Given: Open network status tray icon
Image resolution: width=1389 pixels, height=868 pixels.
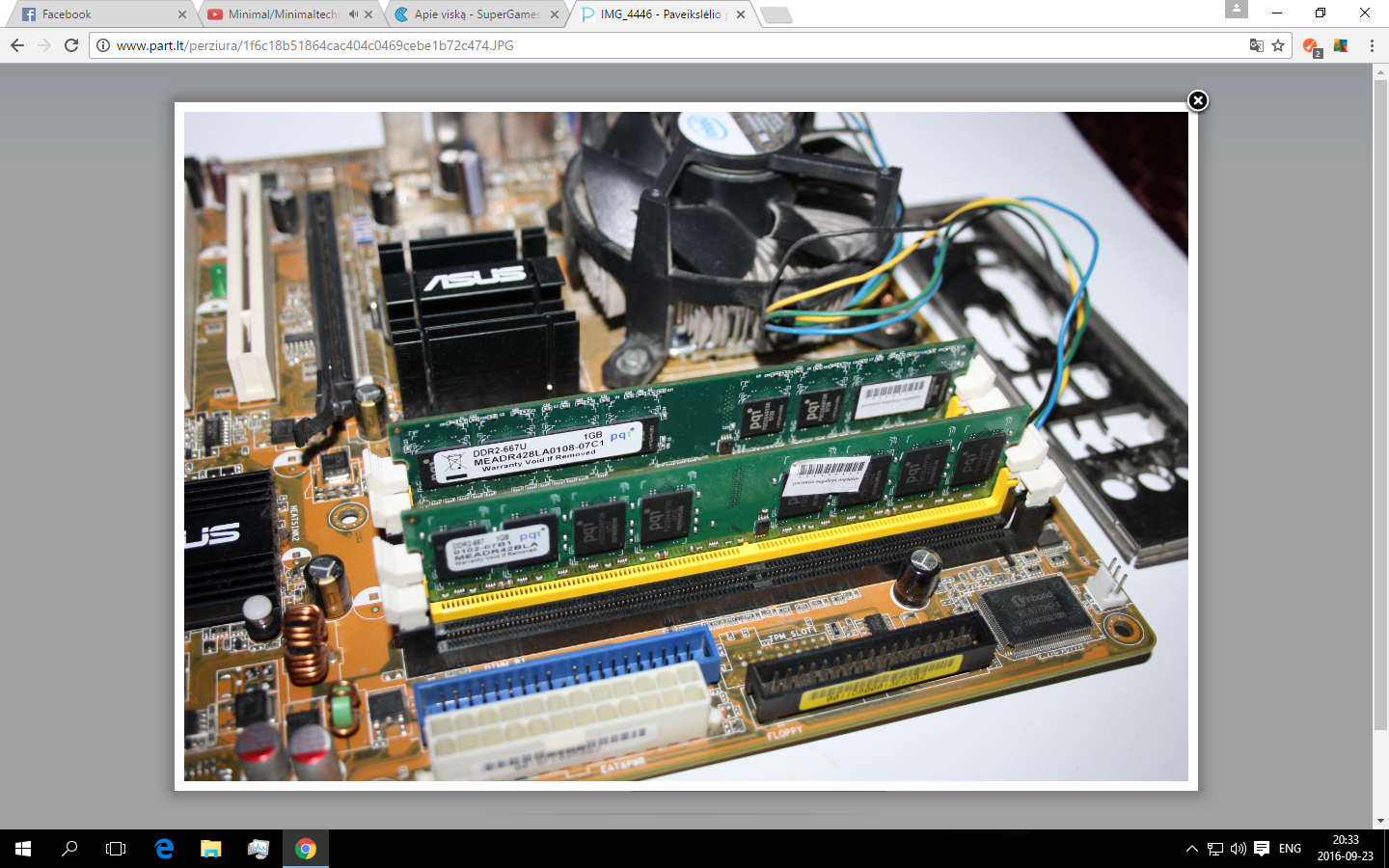Looking at the screenshot, I should click(1215, 849).
